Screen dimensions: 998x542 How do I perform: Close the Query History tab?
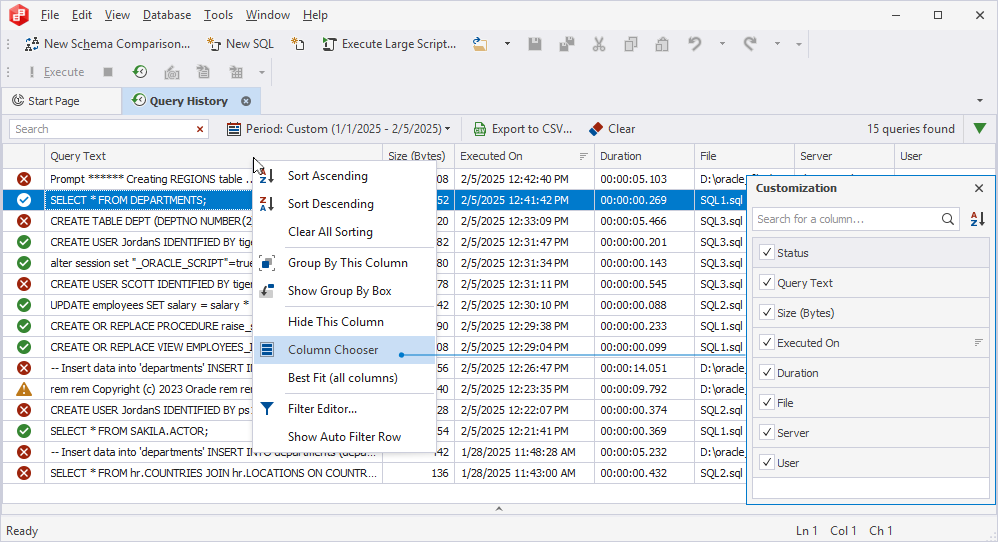(246, 101)
